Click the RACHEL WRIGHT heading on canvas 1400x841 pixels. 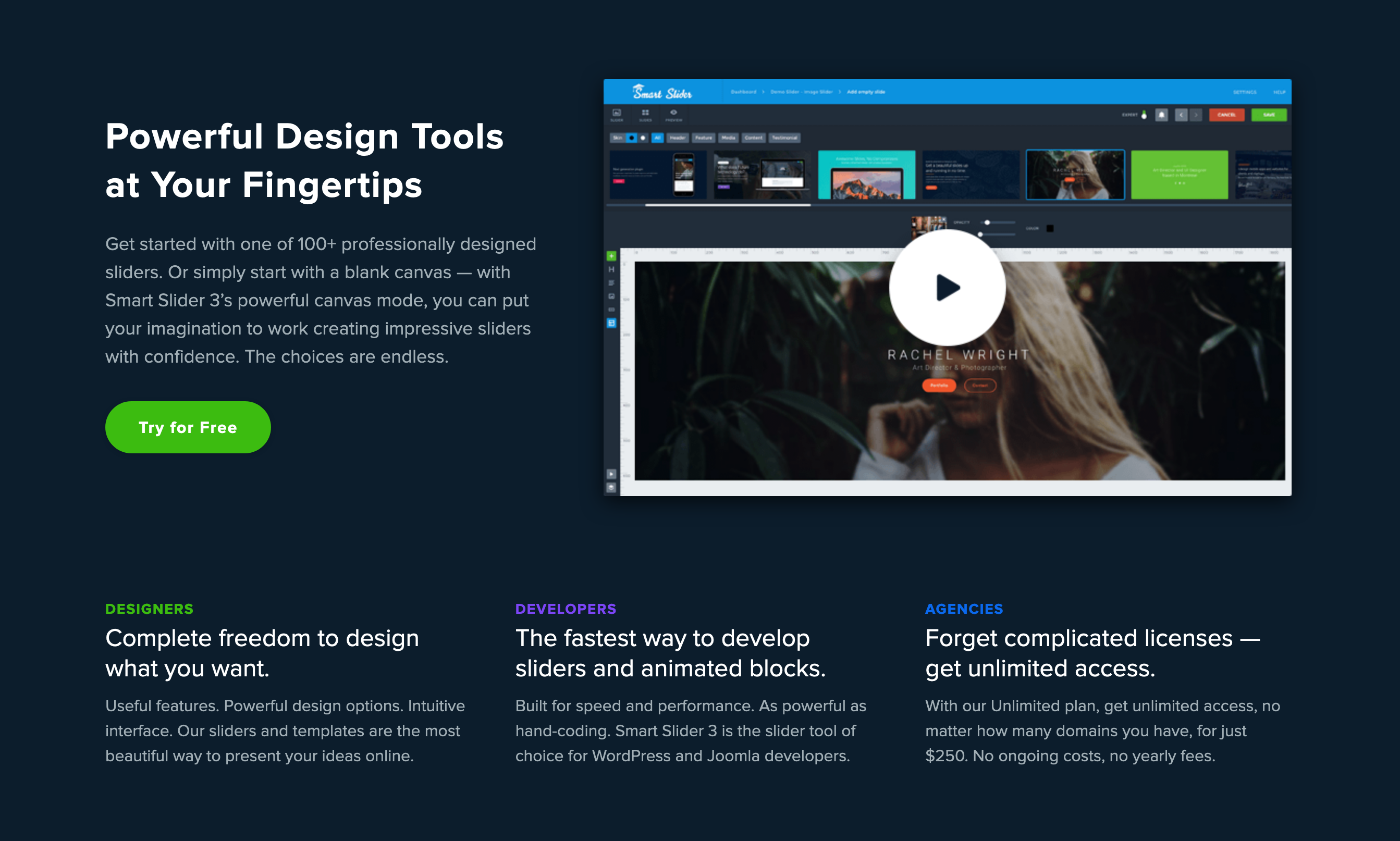pos(958,355)
